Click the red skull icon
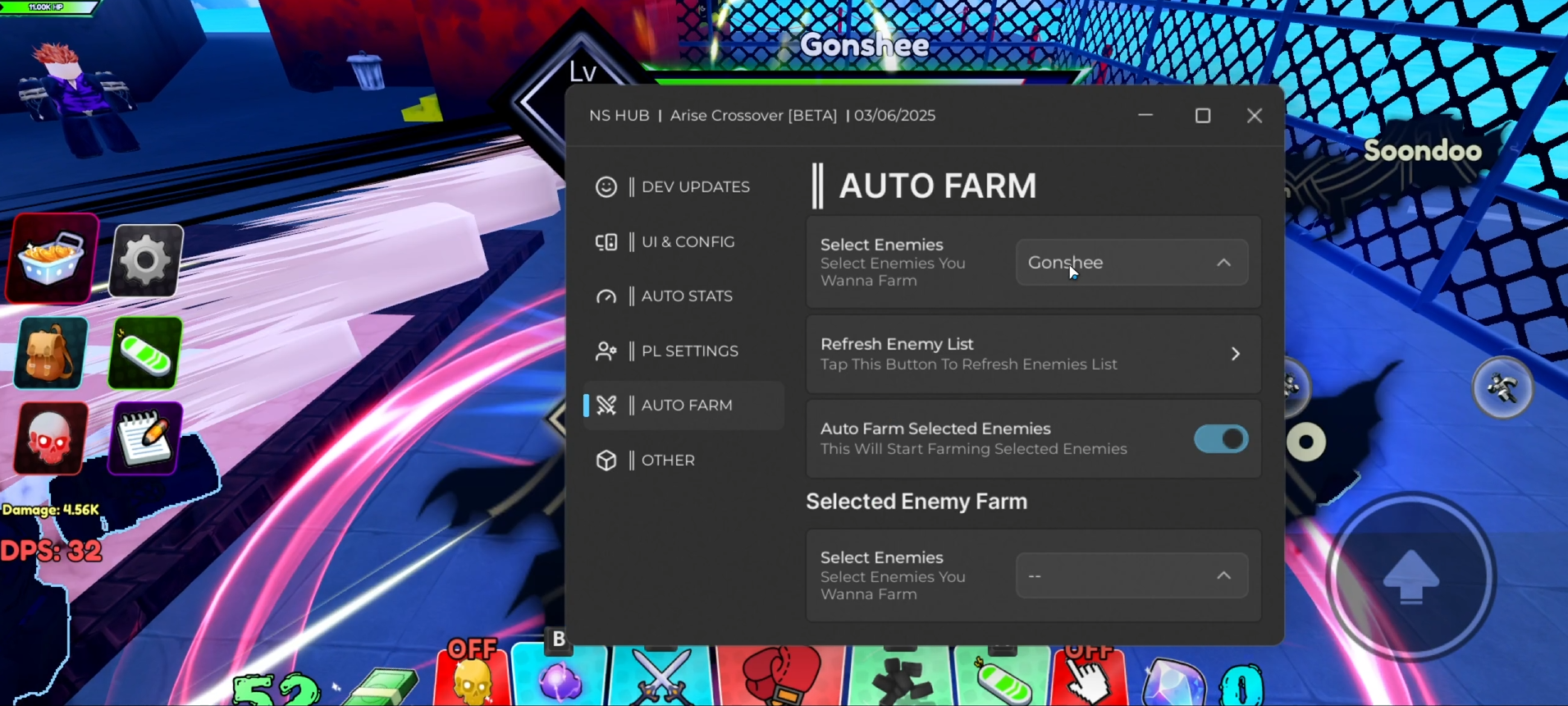The width and height of the screenshot is (1568, 706). coord(50,438)
